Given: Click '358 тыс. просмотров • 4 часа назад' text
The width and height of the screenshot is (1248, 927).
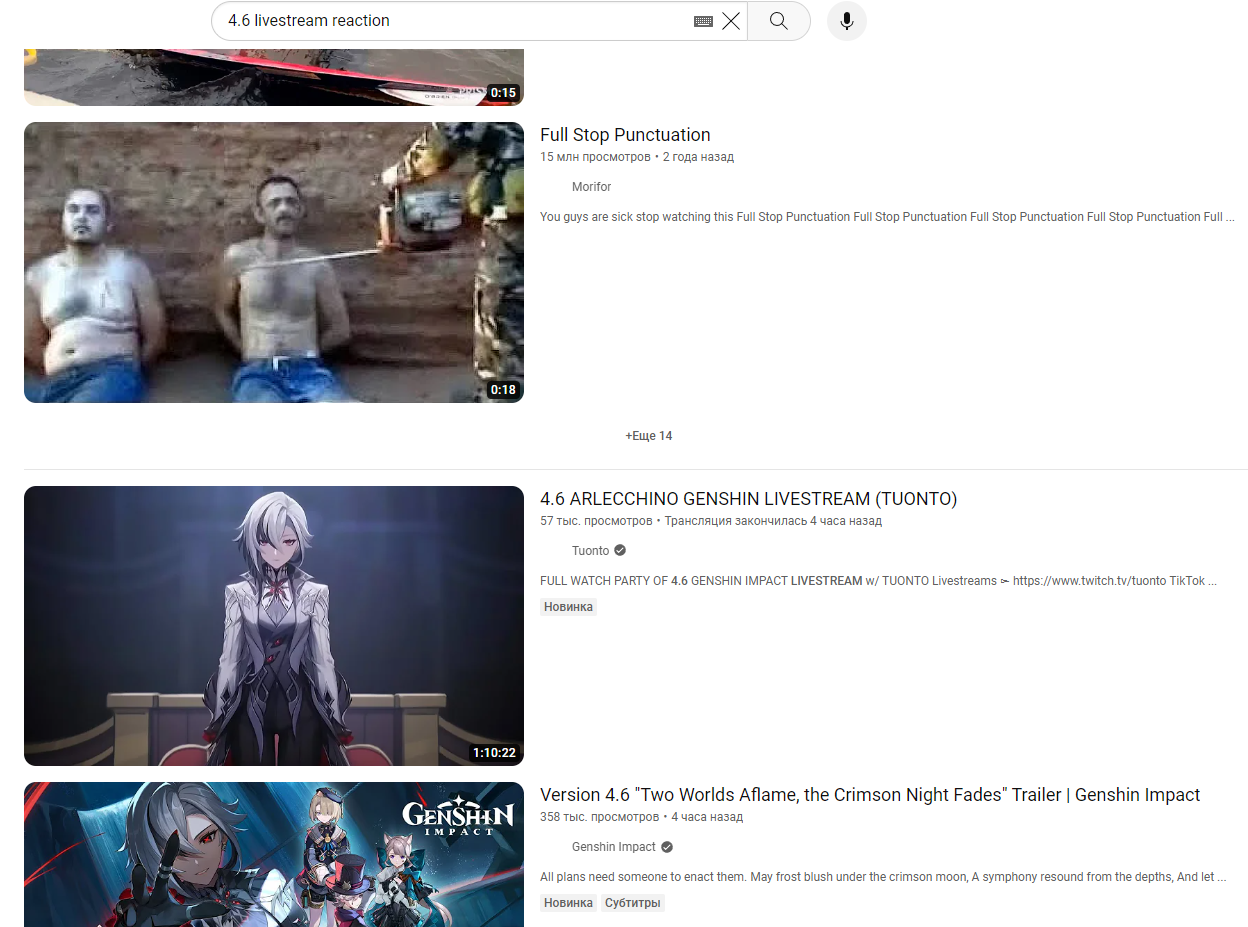Looking at the screenshot, I should click(641, 817).
